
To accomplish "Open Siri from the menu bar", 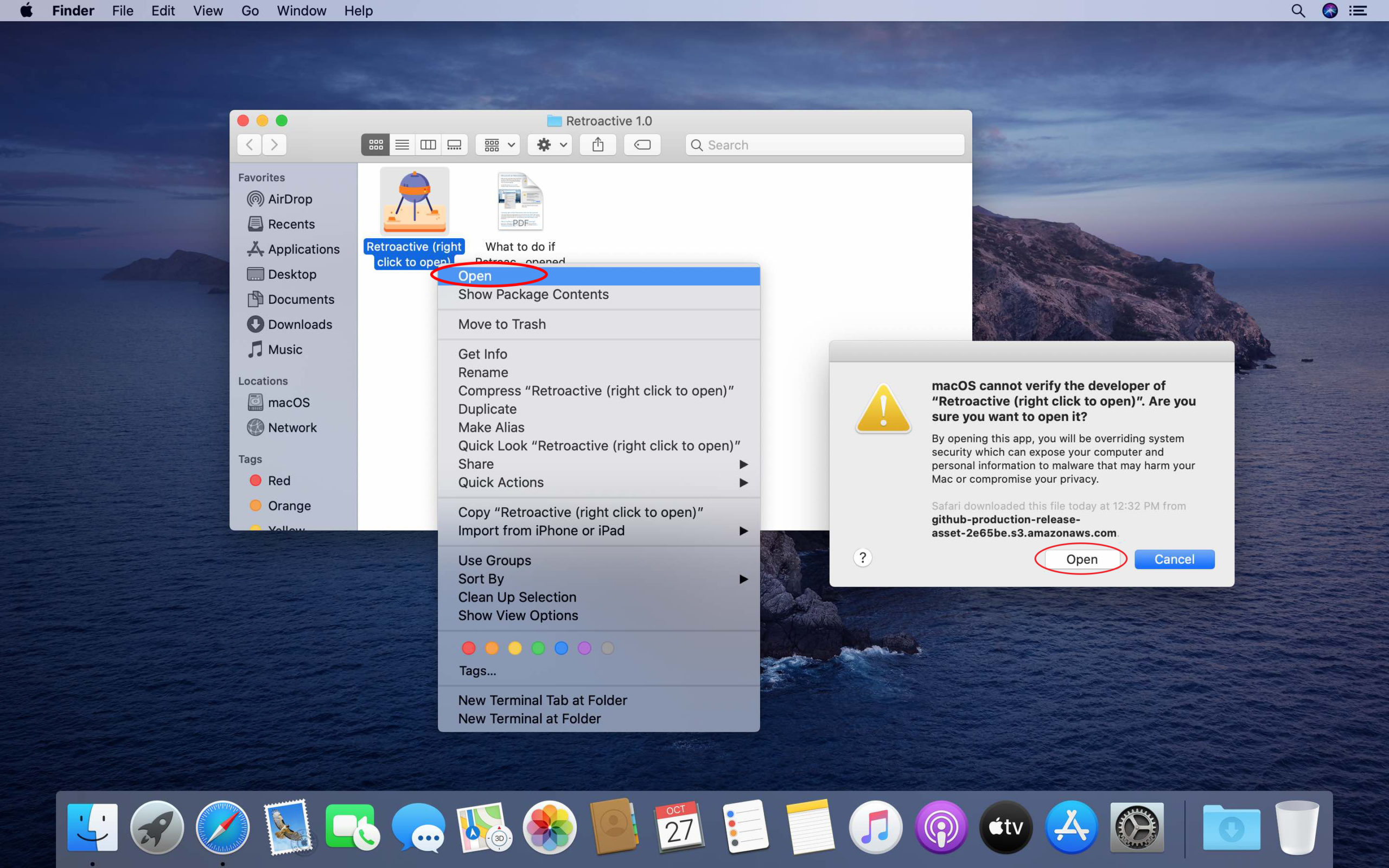I will (1330, 11).
